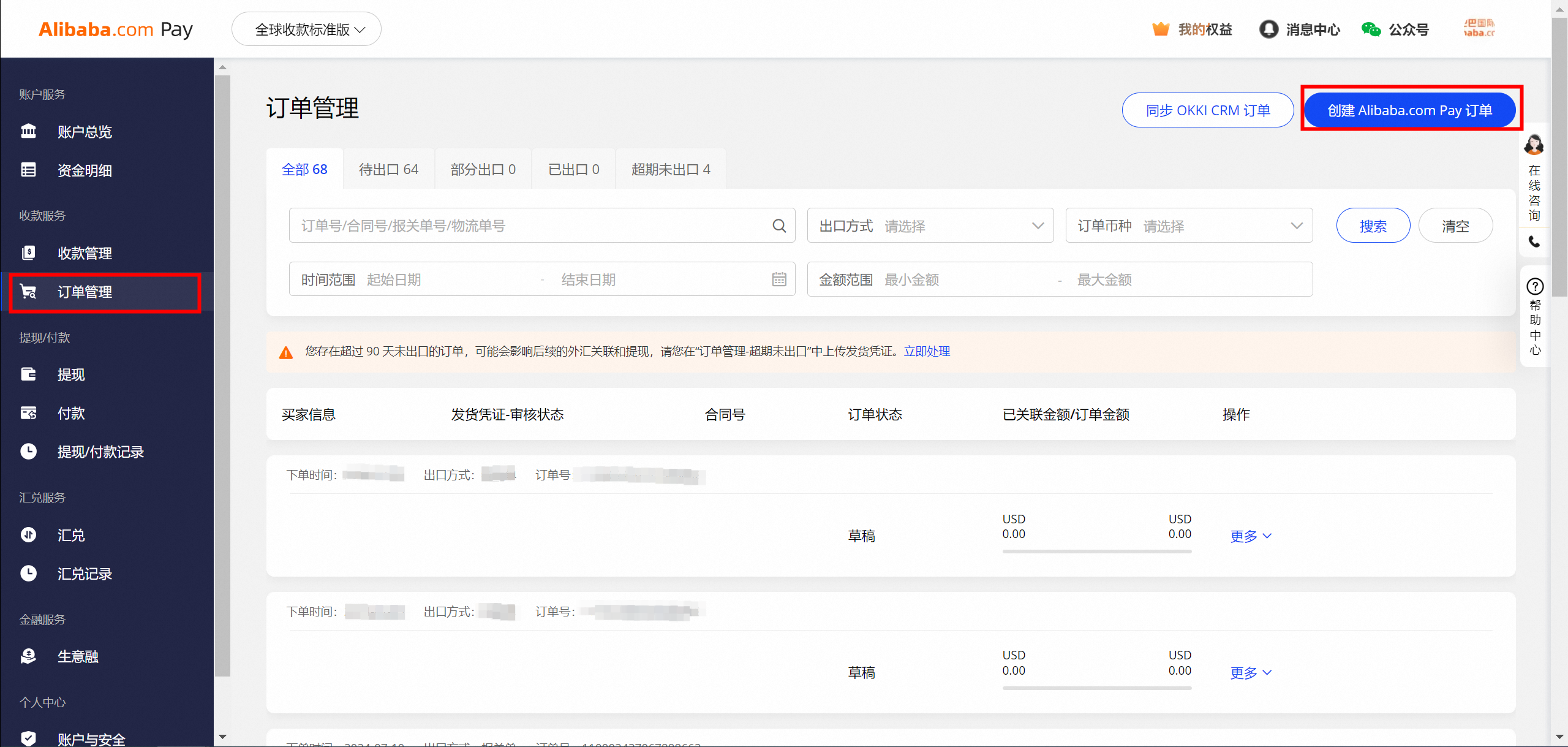
Task: Click the 提现 wallet icon in sidebar
Action: [x=28, y=374]
